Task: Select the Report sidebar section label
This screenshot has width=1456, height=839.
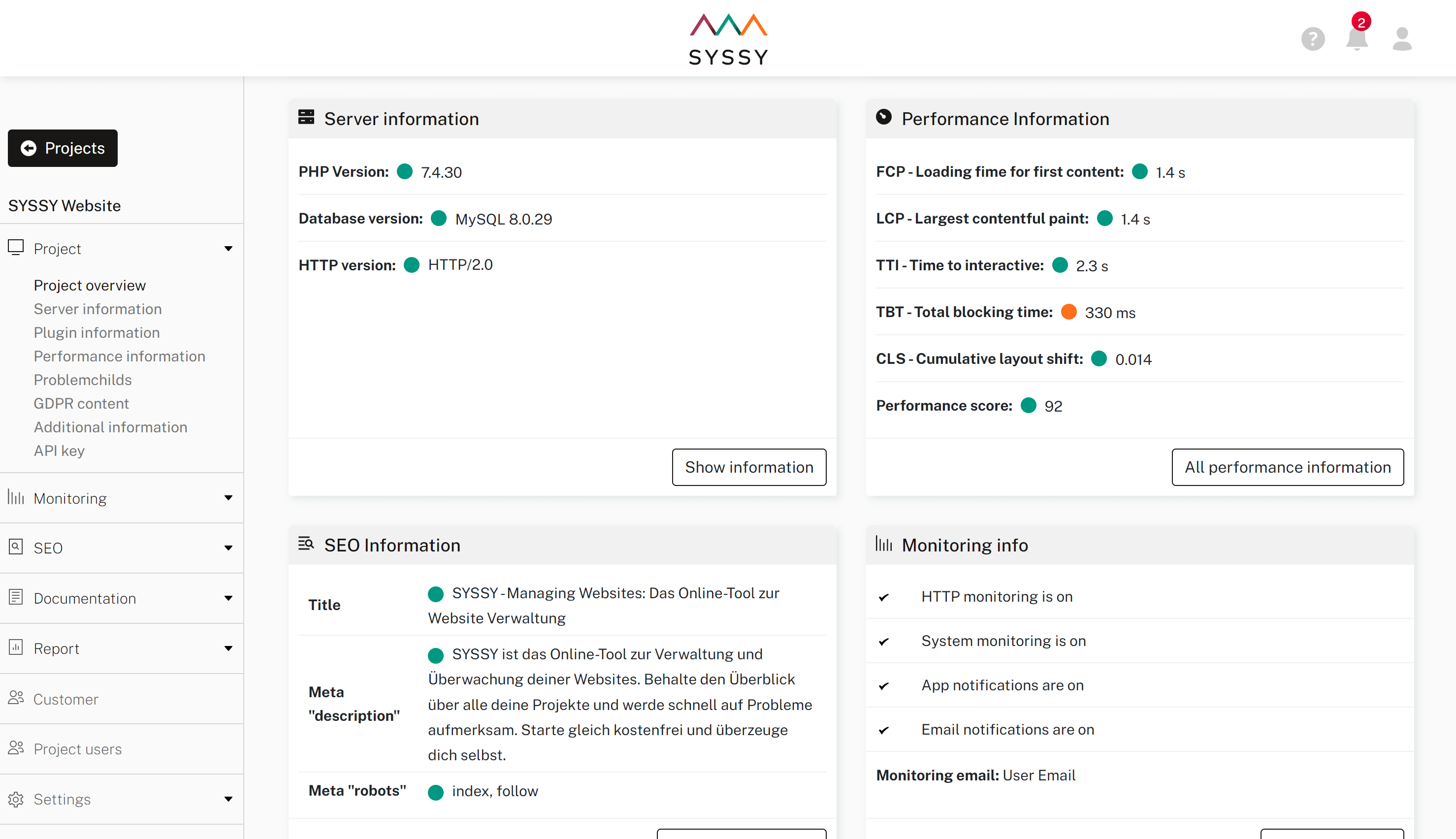Action: pyautogui.click(x=56, y=648)
